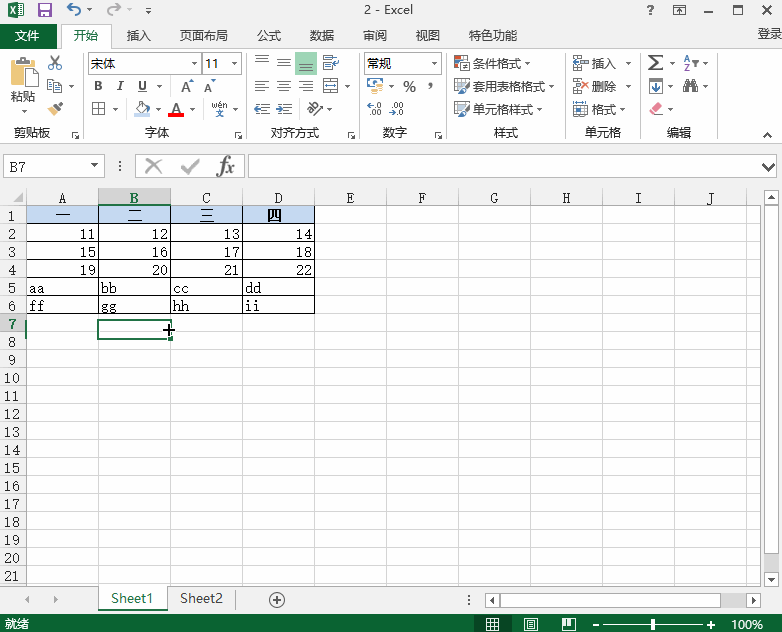Expand the formula bar chevron

768,167
